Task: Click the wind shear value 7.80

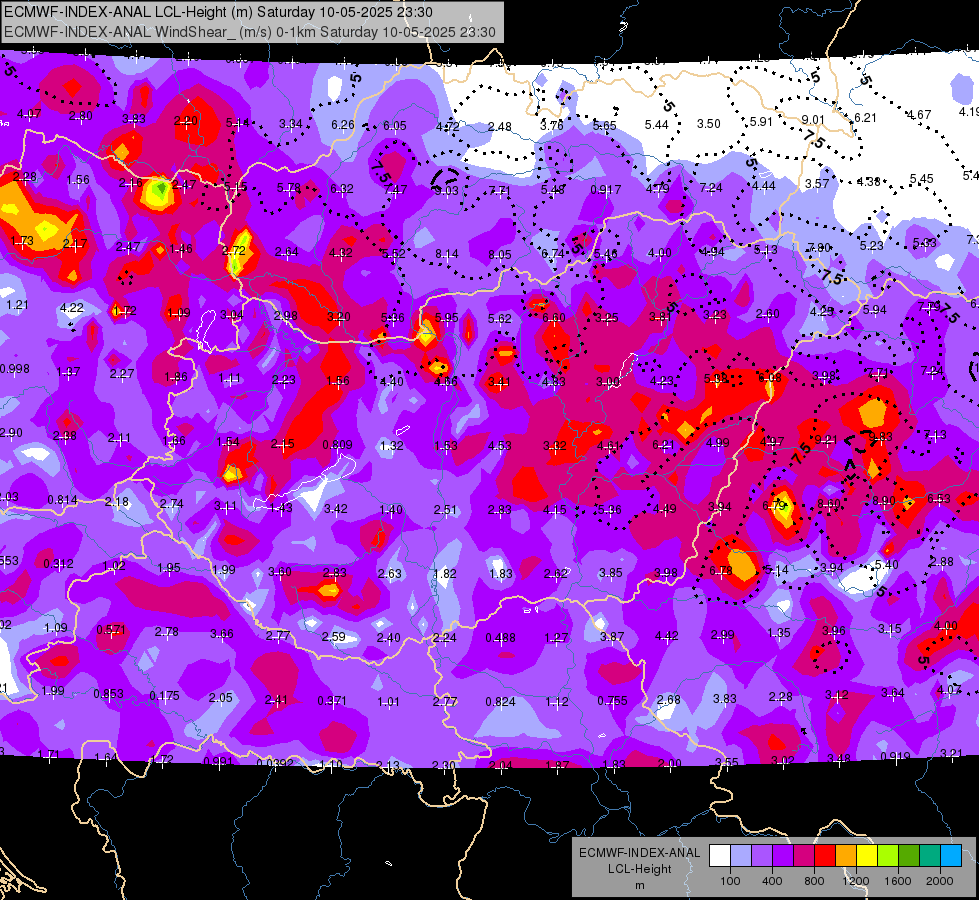Action: (819, 248)
